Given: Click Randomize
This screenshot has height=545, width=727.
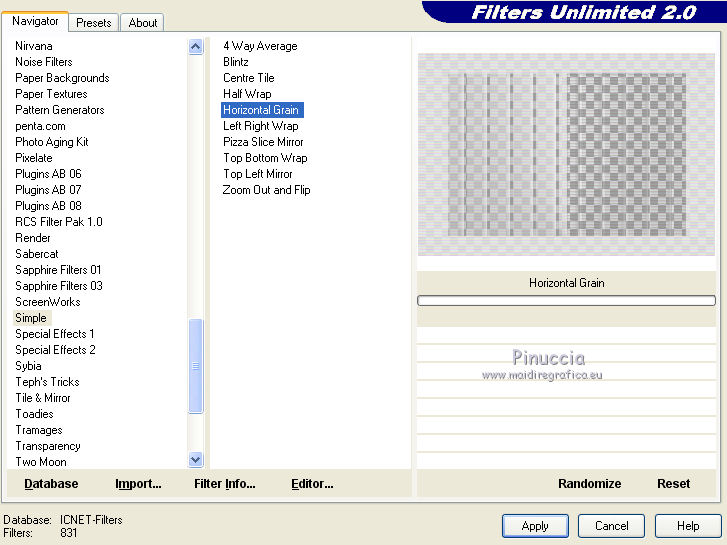Looking at the screenshot, I should tap(589, 484).
